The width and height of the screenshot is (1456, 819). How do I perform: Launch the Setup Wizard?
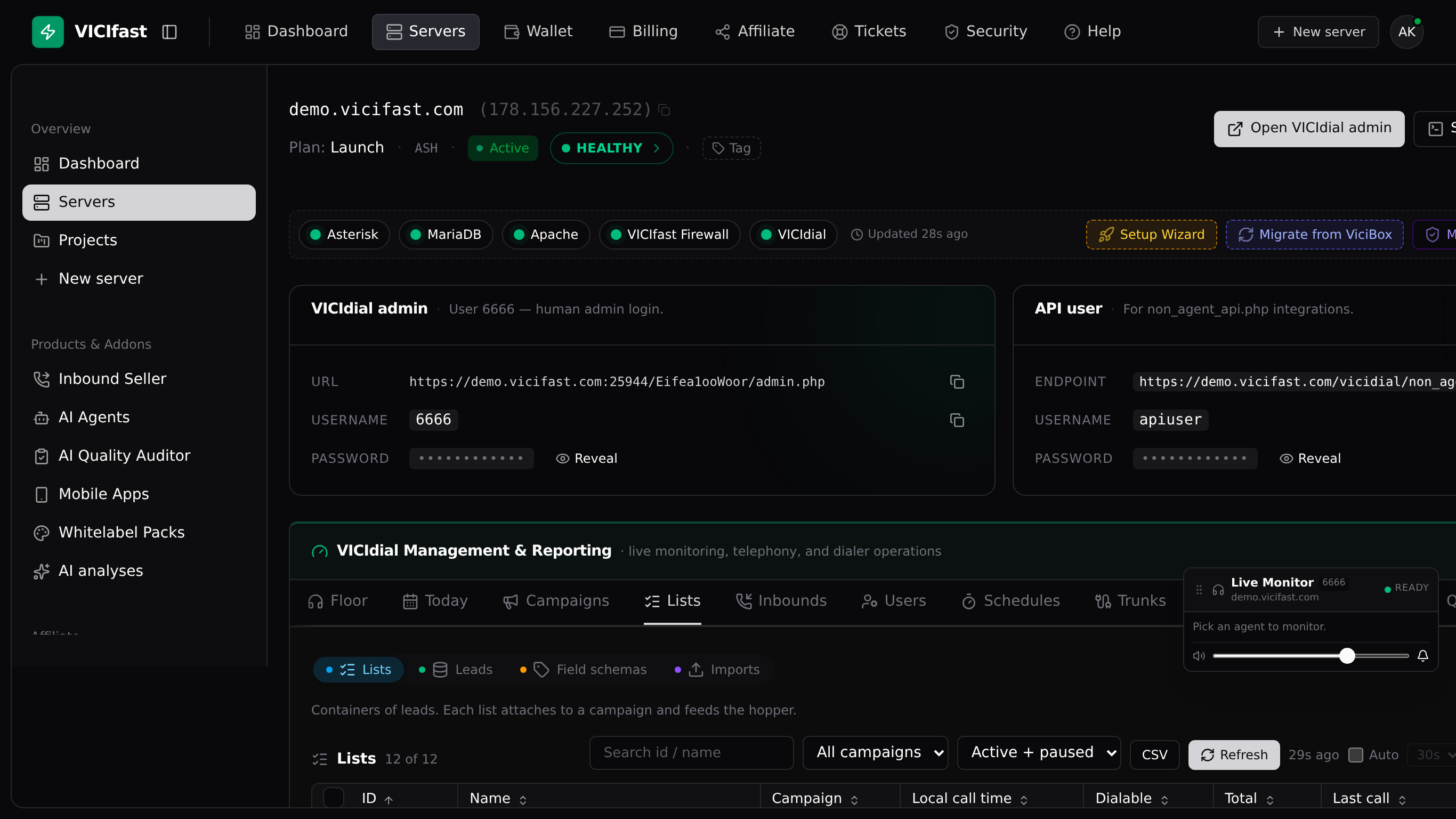tap(1151, 235)
